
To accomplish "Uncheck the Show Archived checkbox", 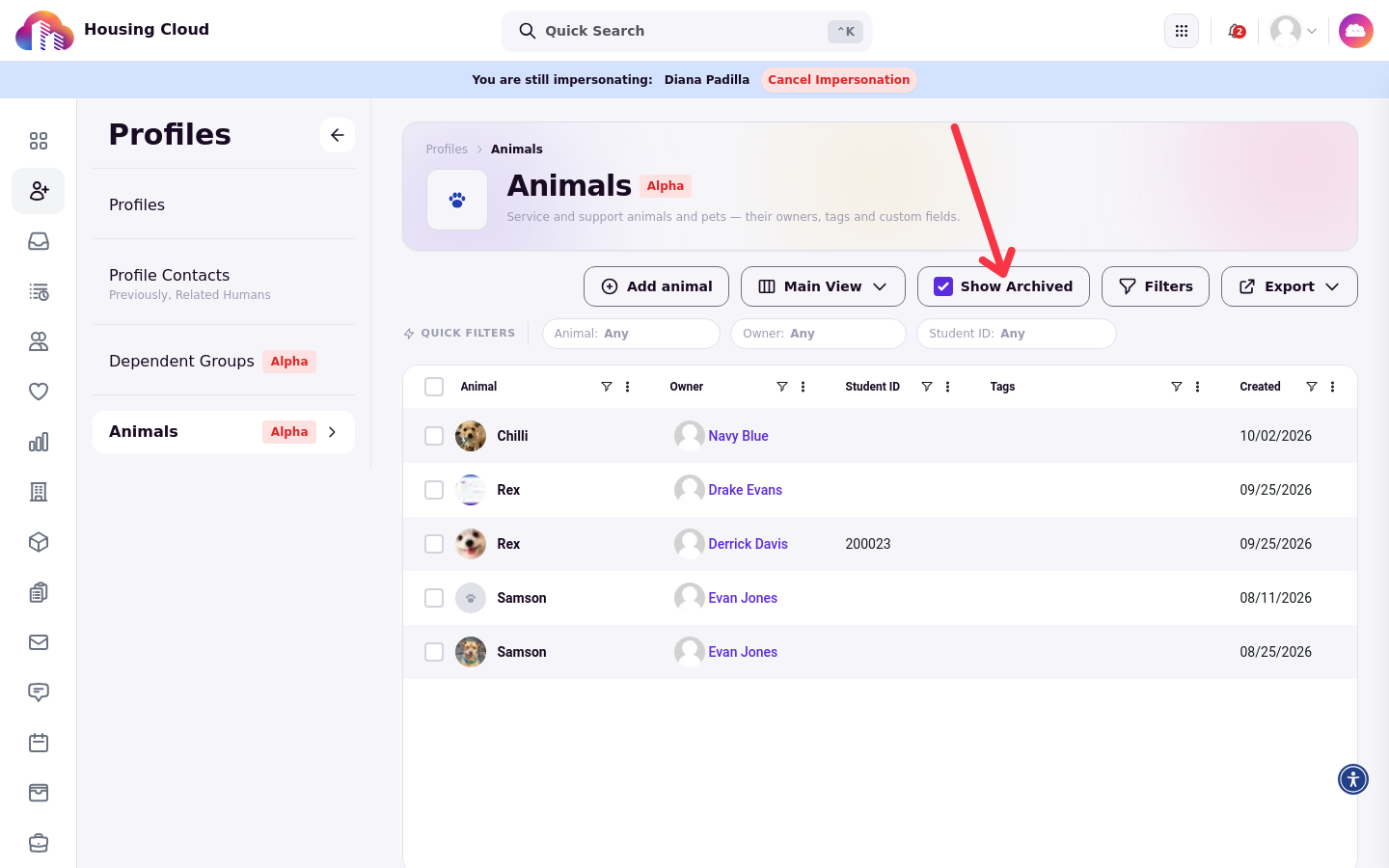I will click(943, 286).
